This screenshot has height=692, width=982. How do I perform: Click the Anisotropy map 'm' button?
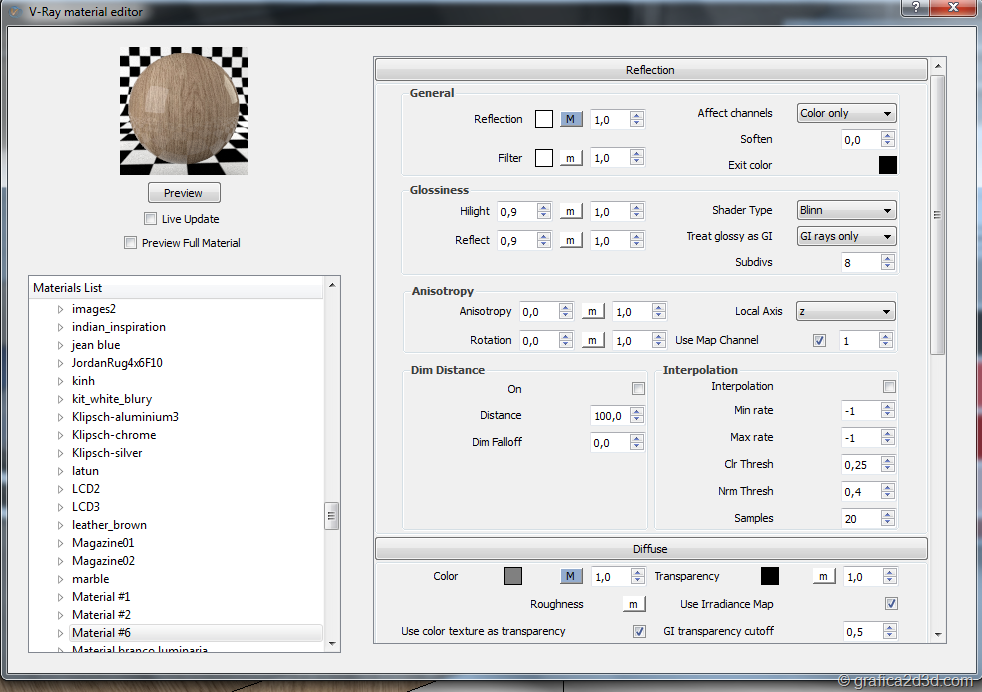click(592, 312)
